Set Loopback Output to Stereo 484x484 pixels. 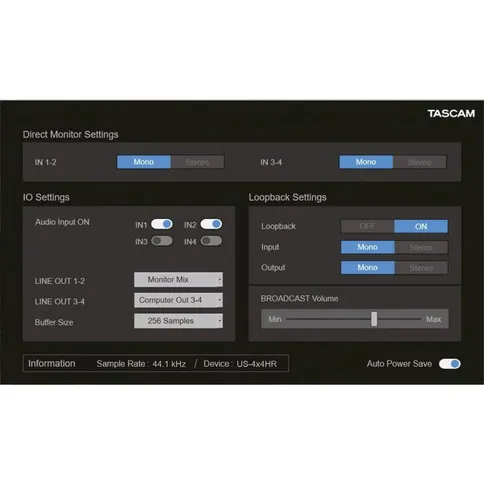coord(421,268)
